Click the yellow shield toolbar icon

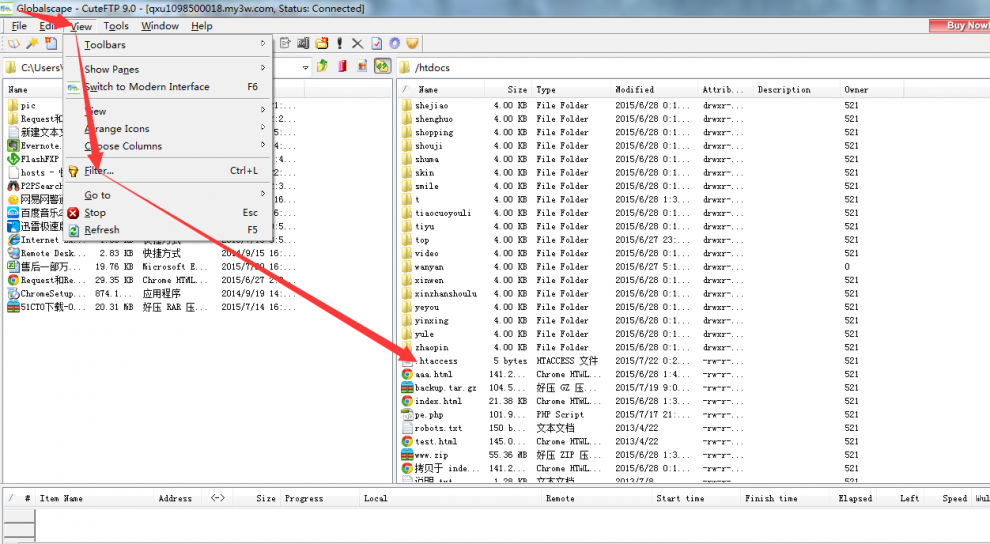click(x=412, y=44)
